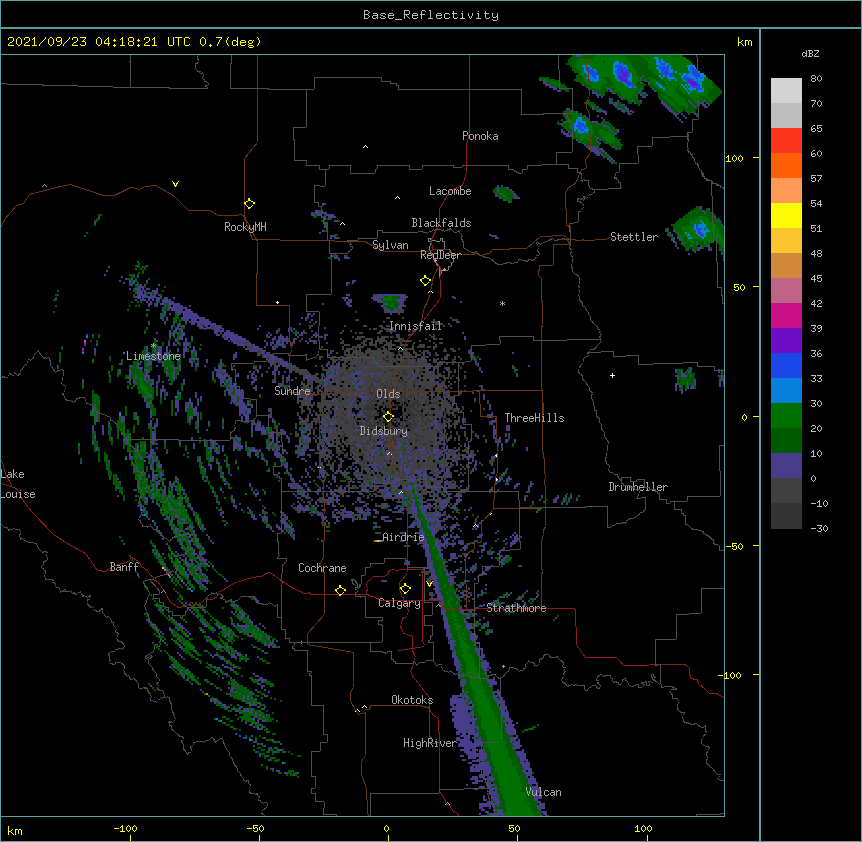862x842 pixels.
Task: Click the yellow V marker east of Calgary
Action: coord(429,584)
